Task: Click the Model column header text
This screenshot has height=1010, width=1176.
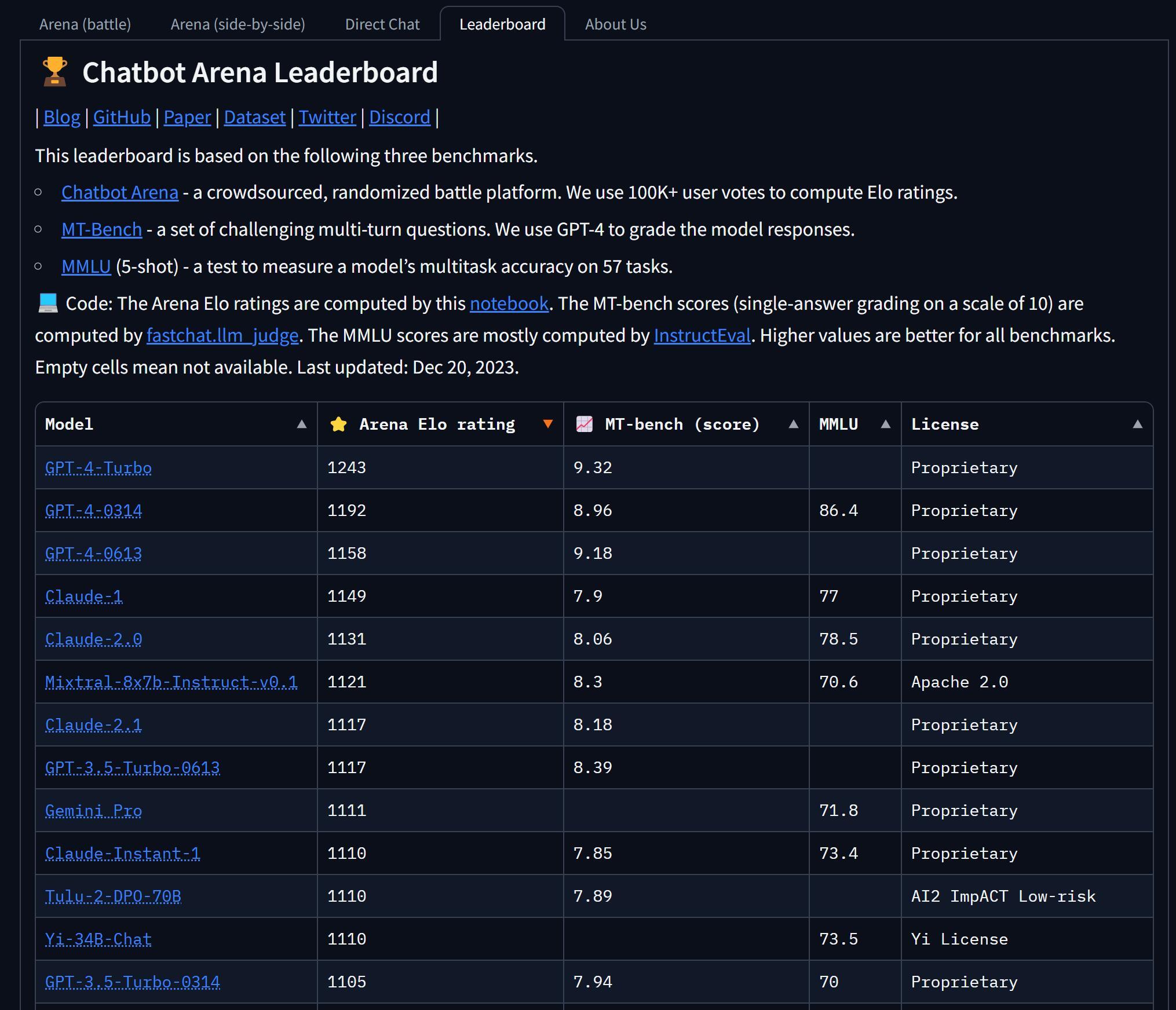Action: 69,425
